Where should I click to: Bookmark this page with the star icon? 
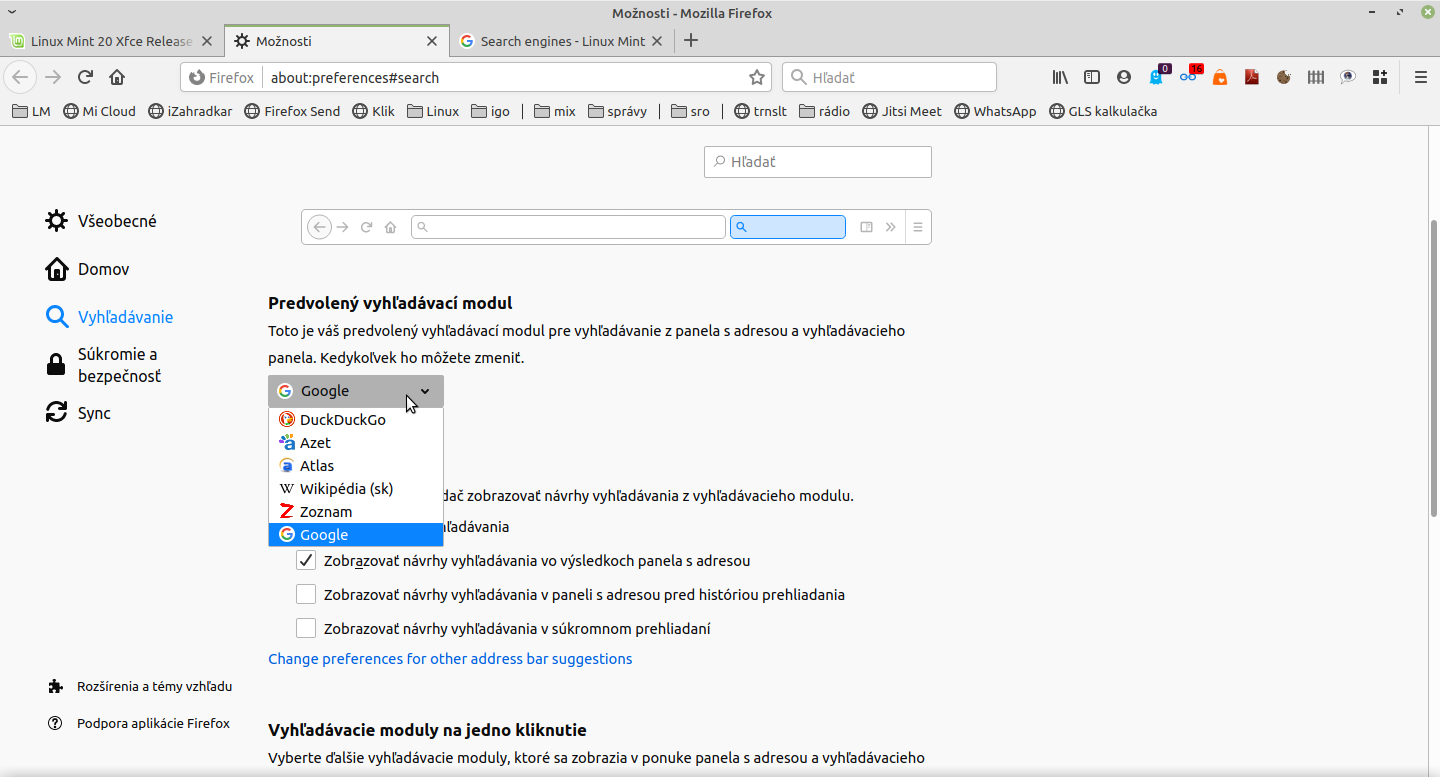757,77
